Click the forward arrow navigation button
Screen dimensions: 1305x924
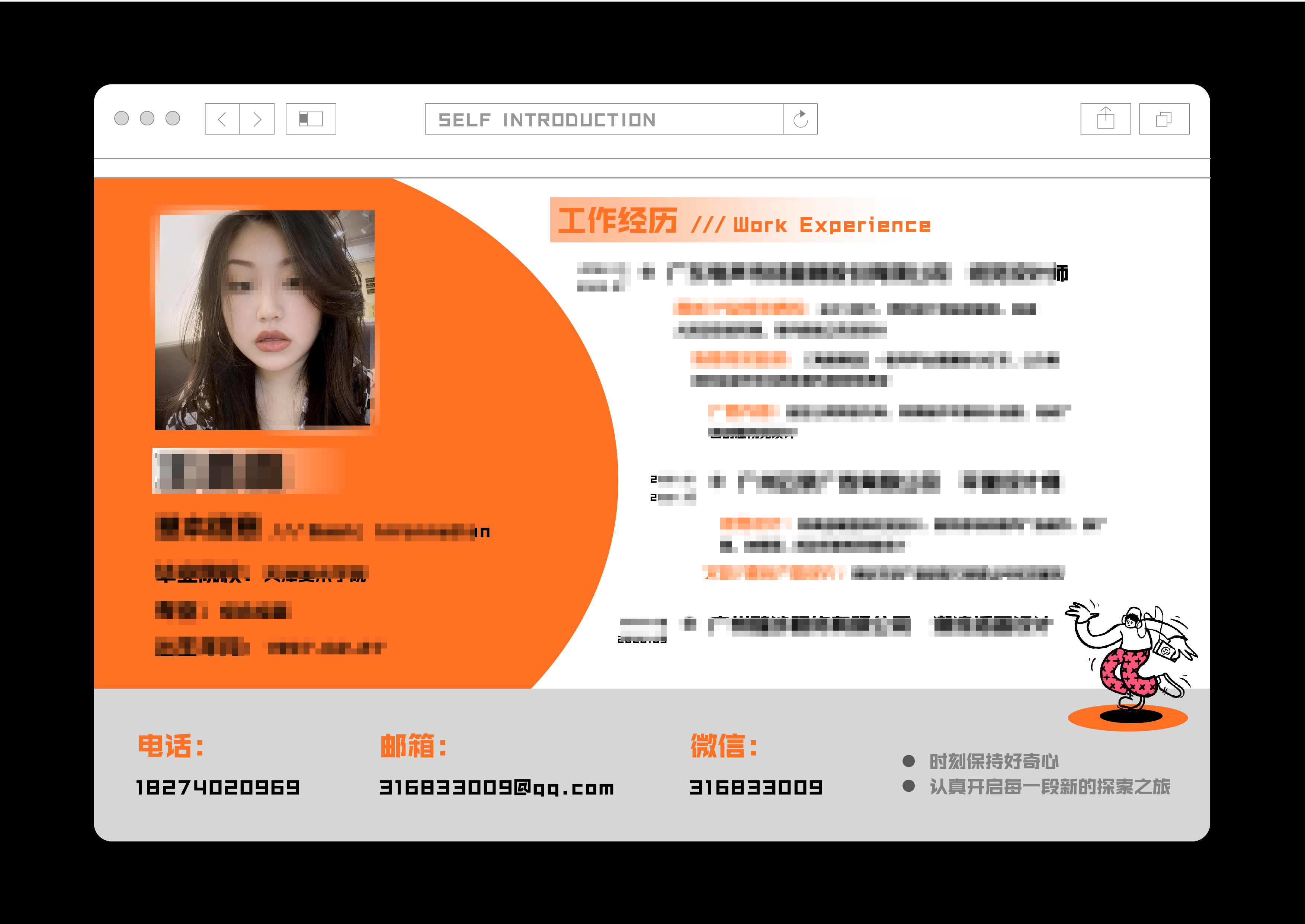click(x=257, y=119)
